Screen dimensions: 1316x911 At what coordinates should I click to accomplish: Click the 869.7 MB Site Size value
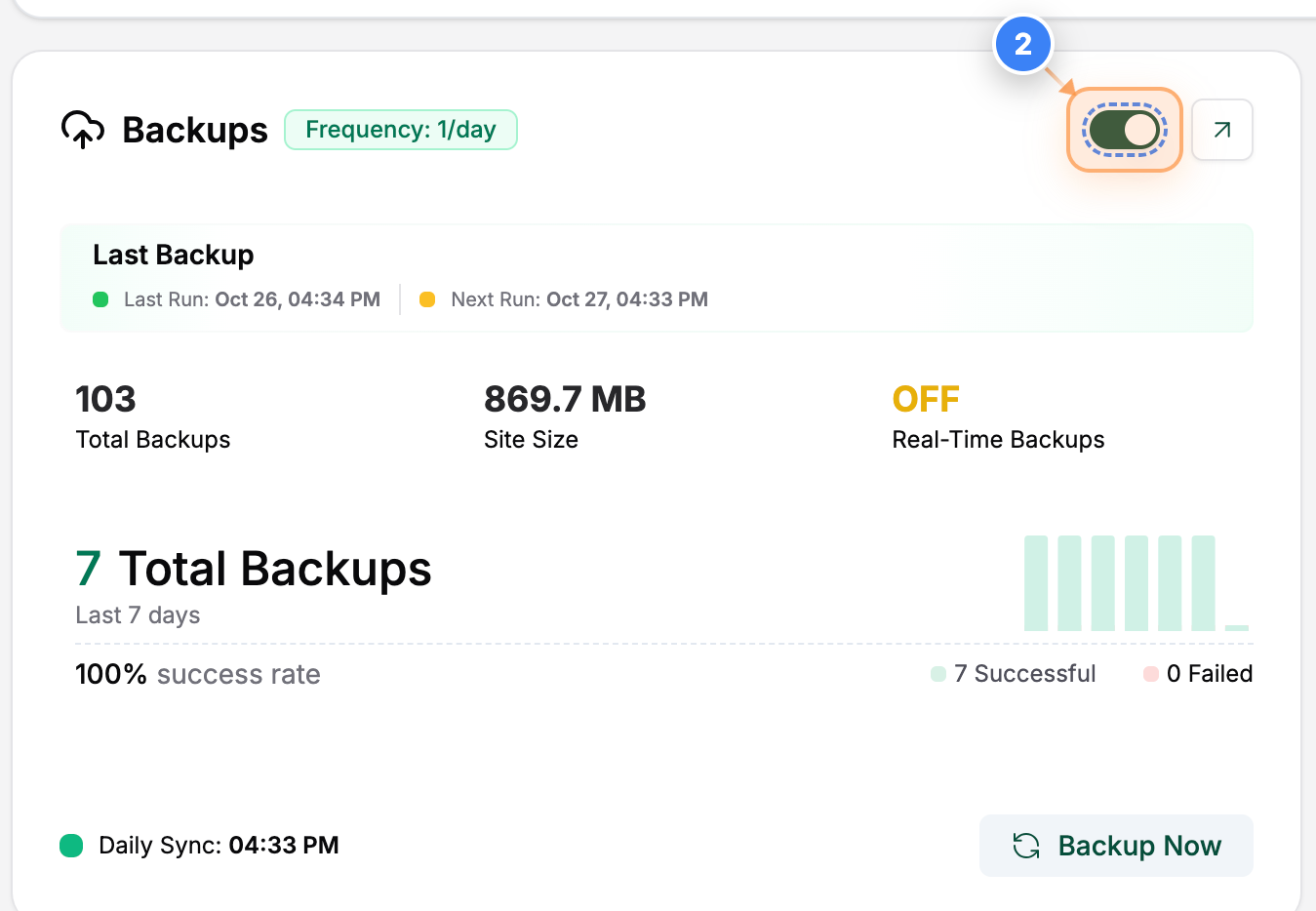tap(565, 399)
